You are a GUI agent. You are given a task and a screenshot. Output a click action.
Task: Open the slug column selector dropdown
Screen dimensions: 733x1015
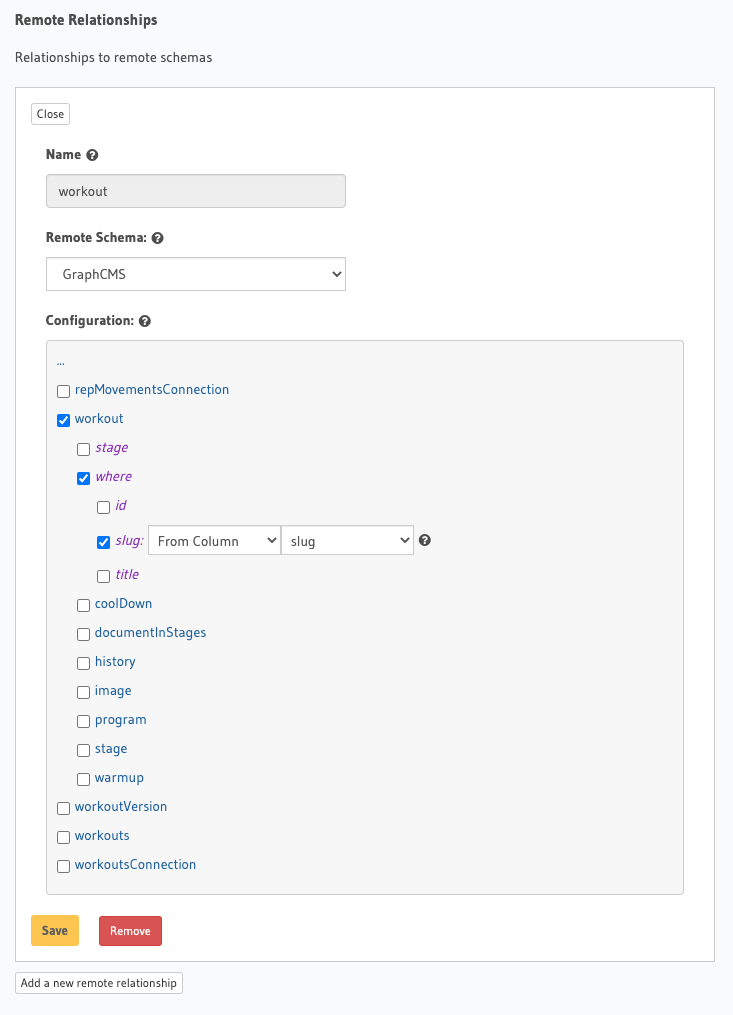[x=347, y=541]
